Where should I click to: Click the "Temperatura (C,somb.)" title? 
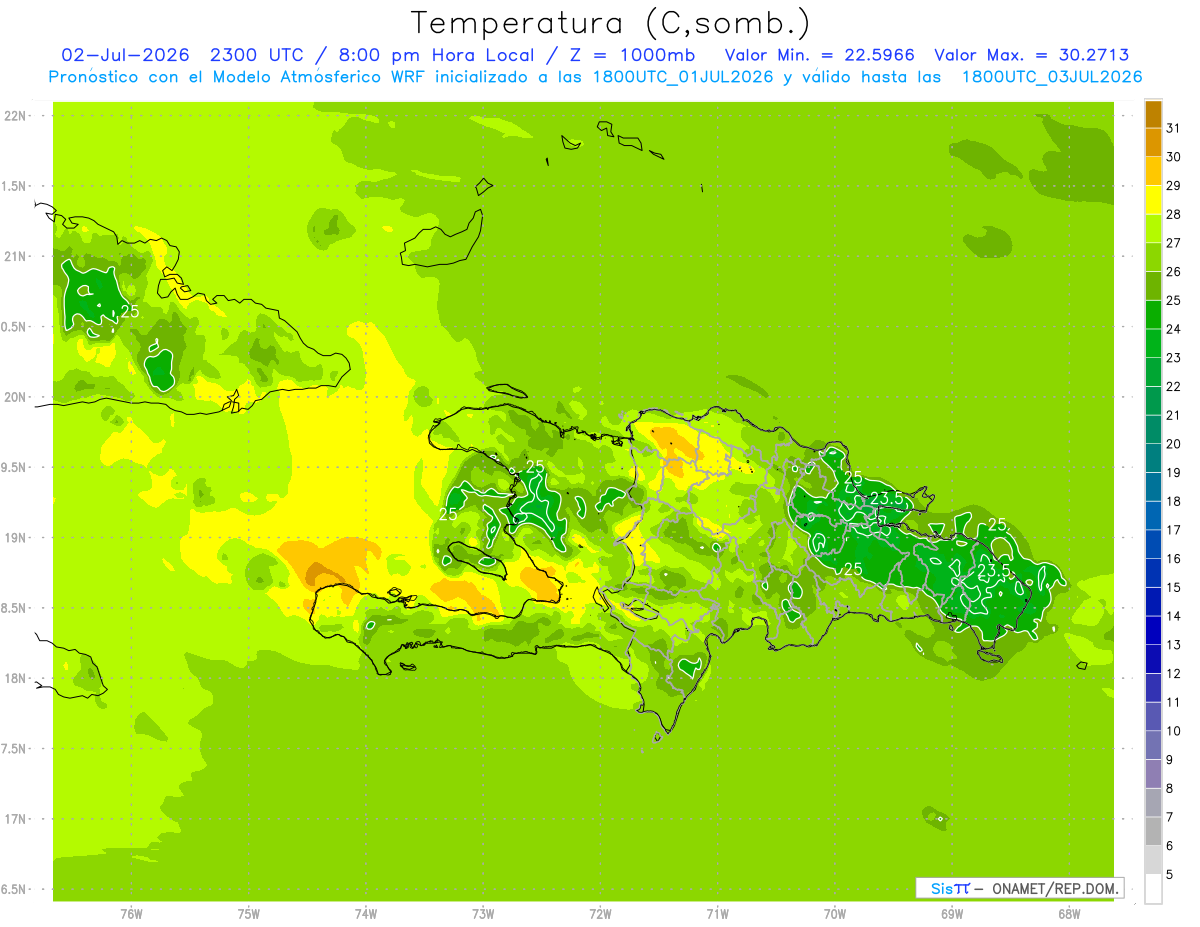611,23
